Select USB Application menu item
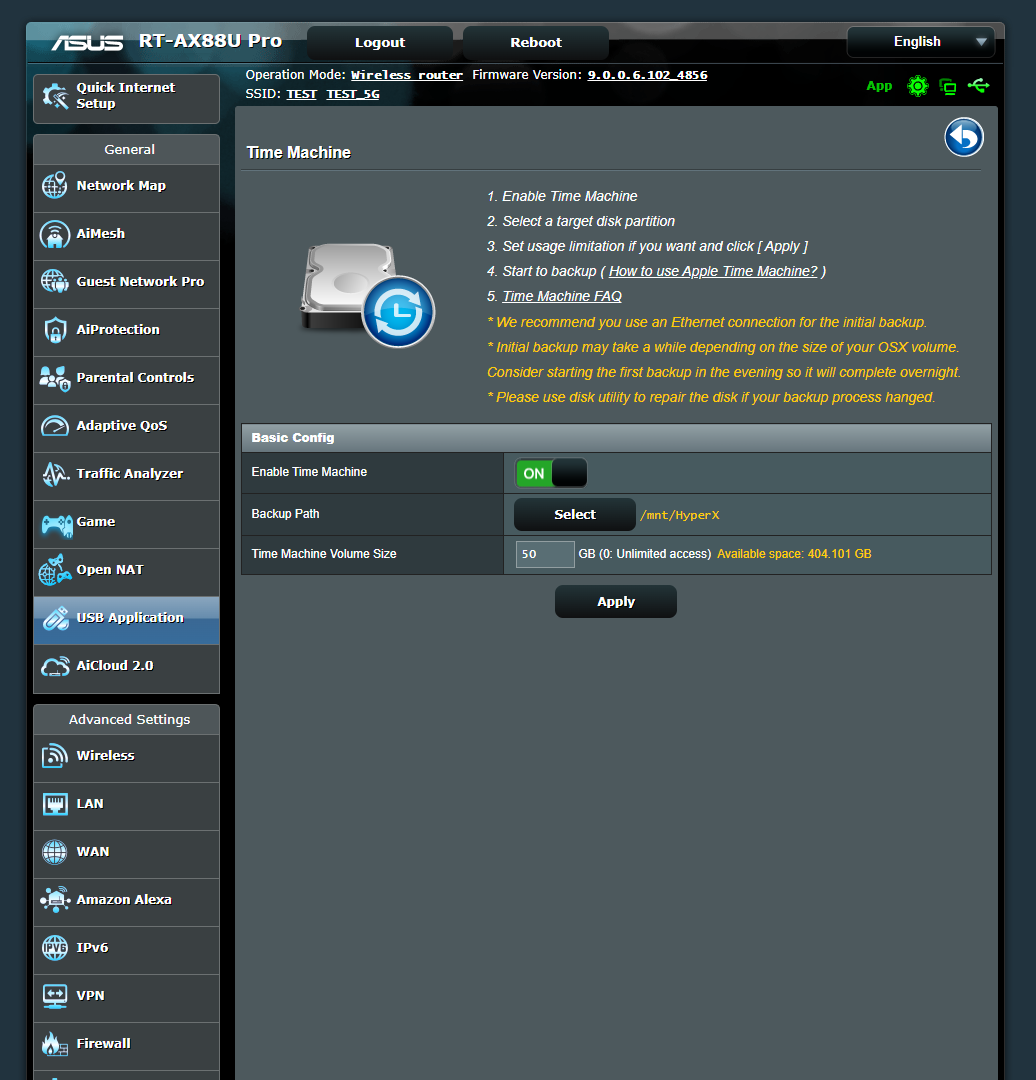 [127, 619]
